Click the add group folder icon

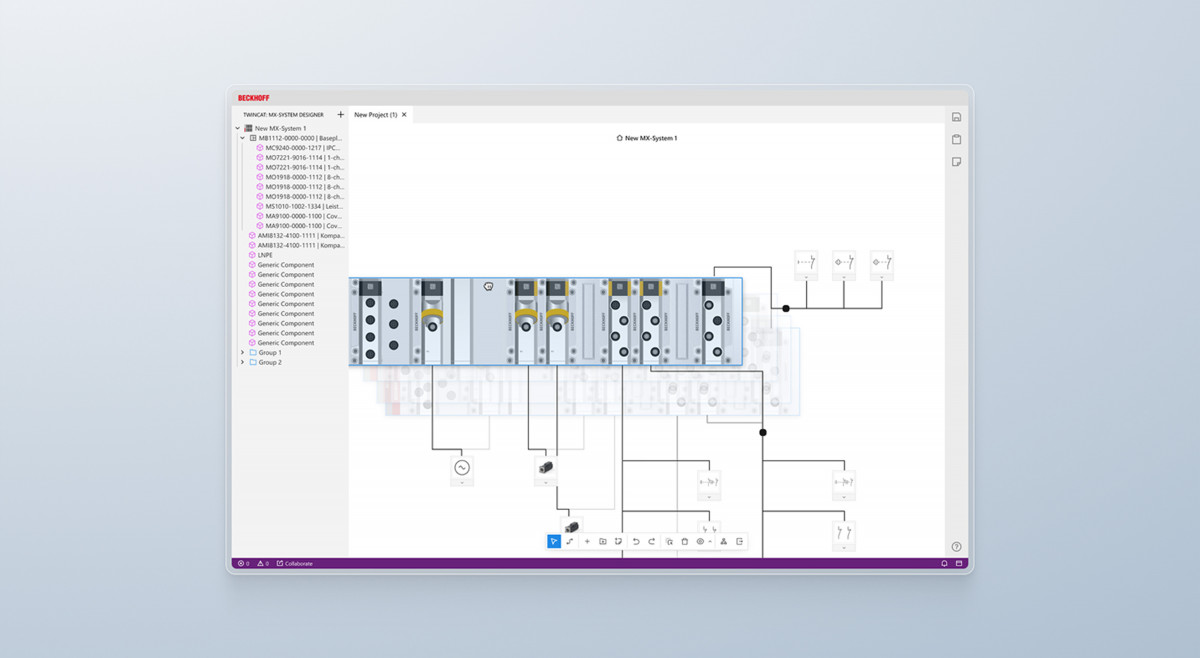[603, 541]
